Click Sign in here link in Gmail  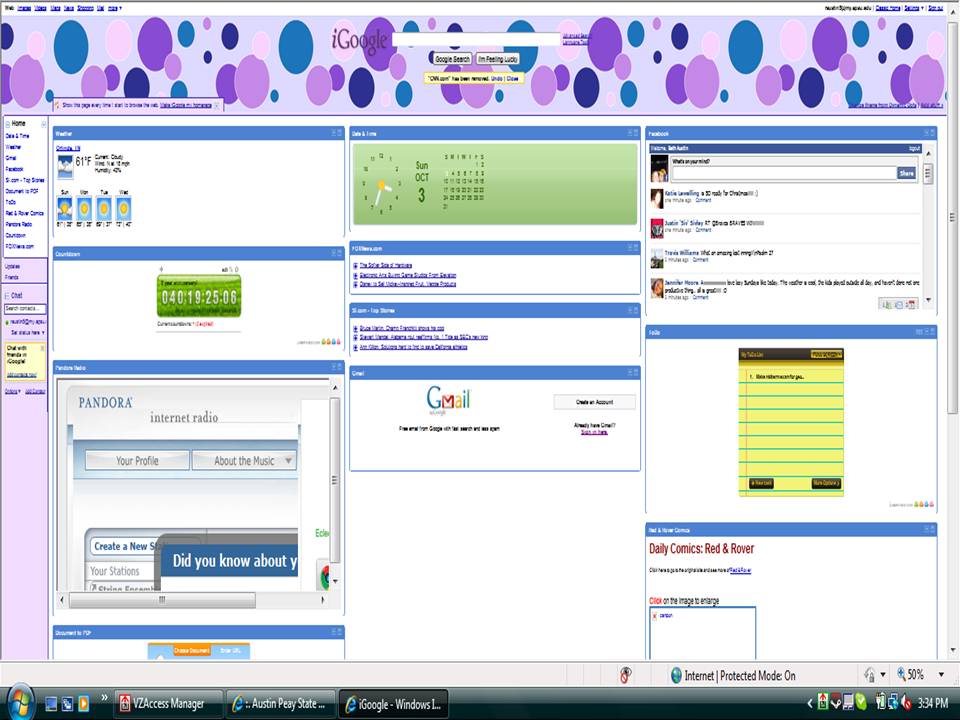(594, 432)
